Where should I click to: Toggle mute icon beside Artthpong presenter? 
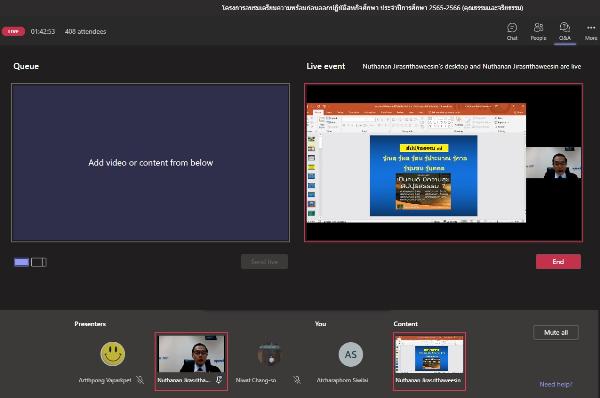[x=140, y=380]
